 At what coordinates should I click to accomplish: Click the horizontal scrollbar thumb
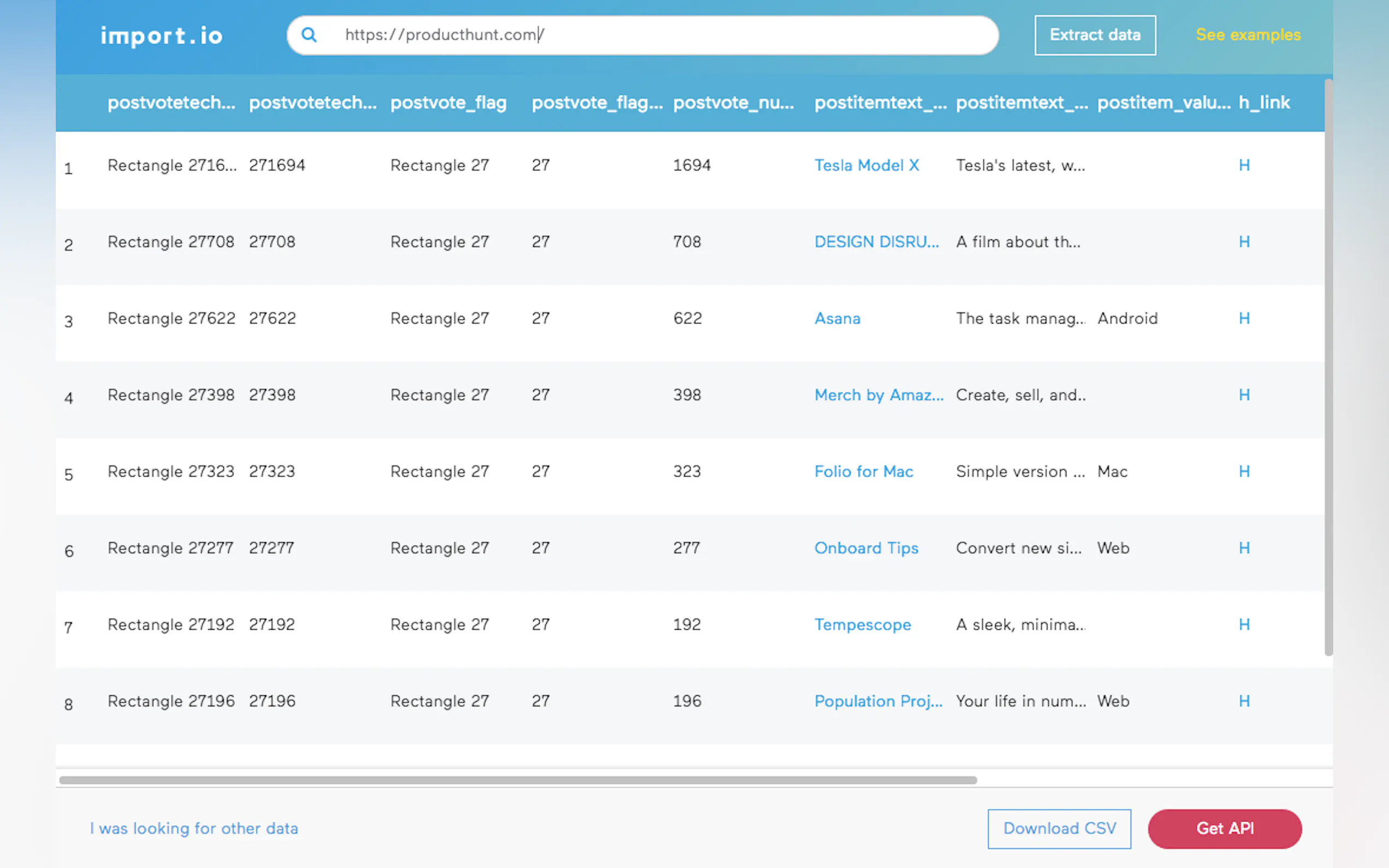pos(518,780)
